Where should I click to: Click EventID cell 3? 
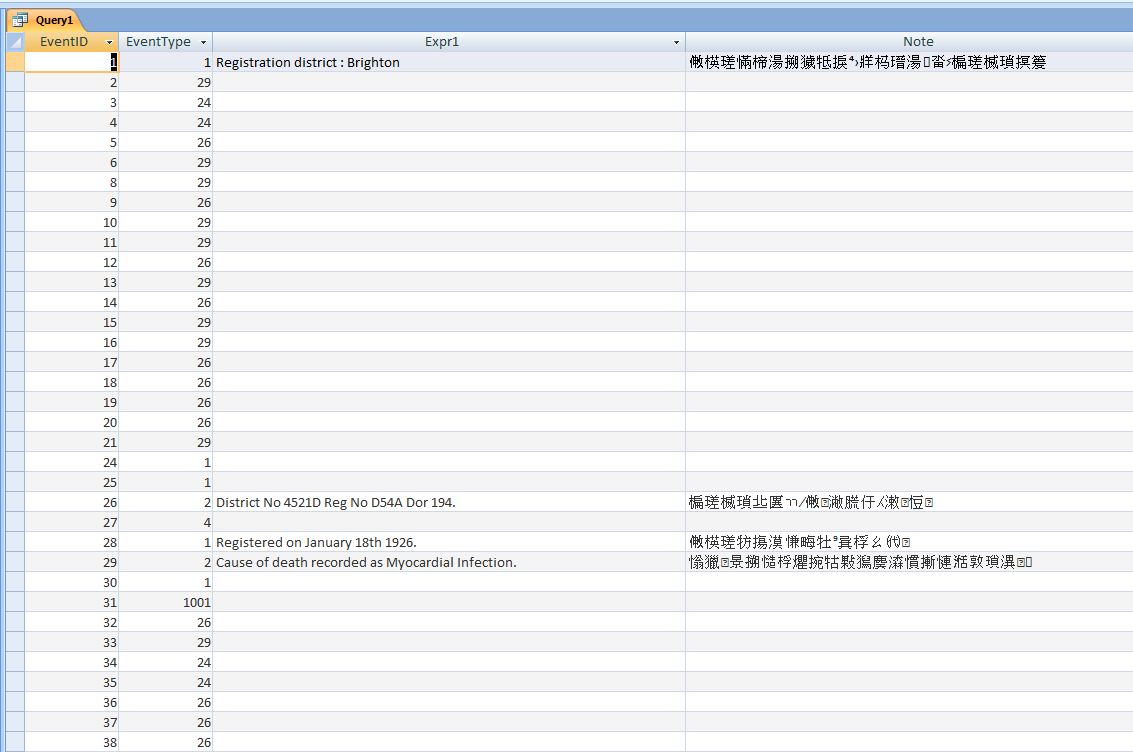(72, 103)
